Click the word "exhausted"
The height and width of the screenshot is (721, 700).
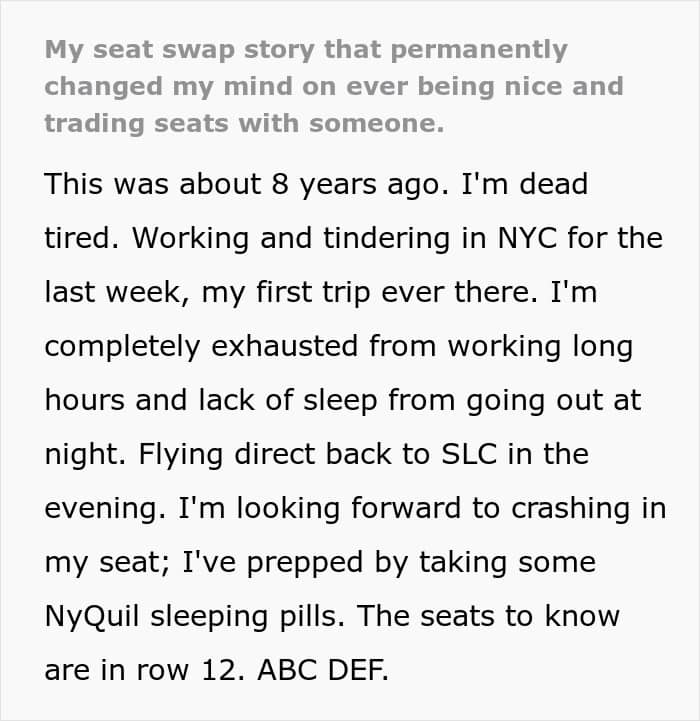pos(284,346)
